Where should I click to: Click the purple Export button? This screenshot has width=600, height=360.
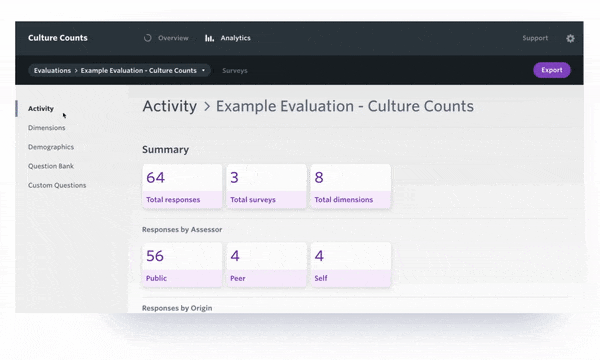[552, 70]
